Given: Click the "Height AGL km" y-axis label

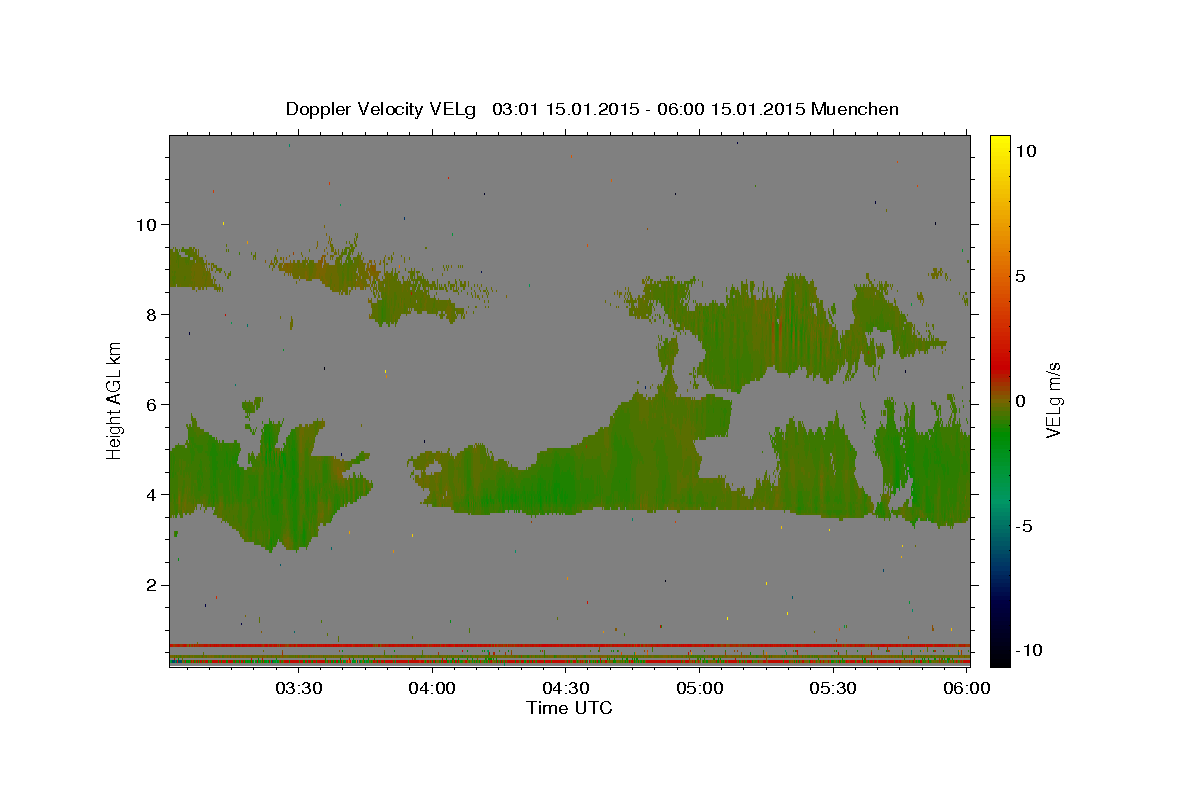Looking at the screenshot, I should [x=114, y=400].
